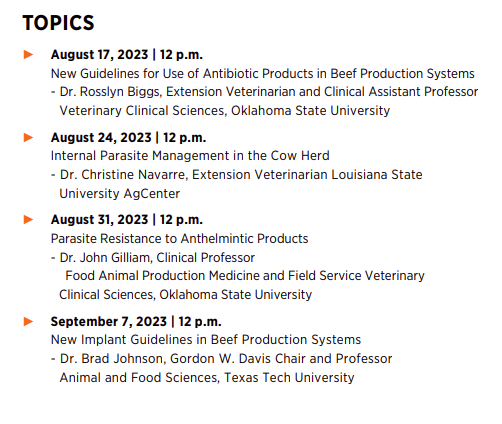Select the September 7, 2023 date line
This screenshot has height=424, width=502.
pos(136,321)
